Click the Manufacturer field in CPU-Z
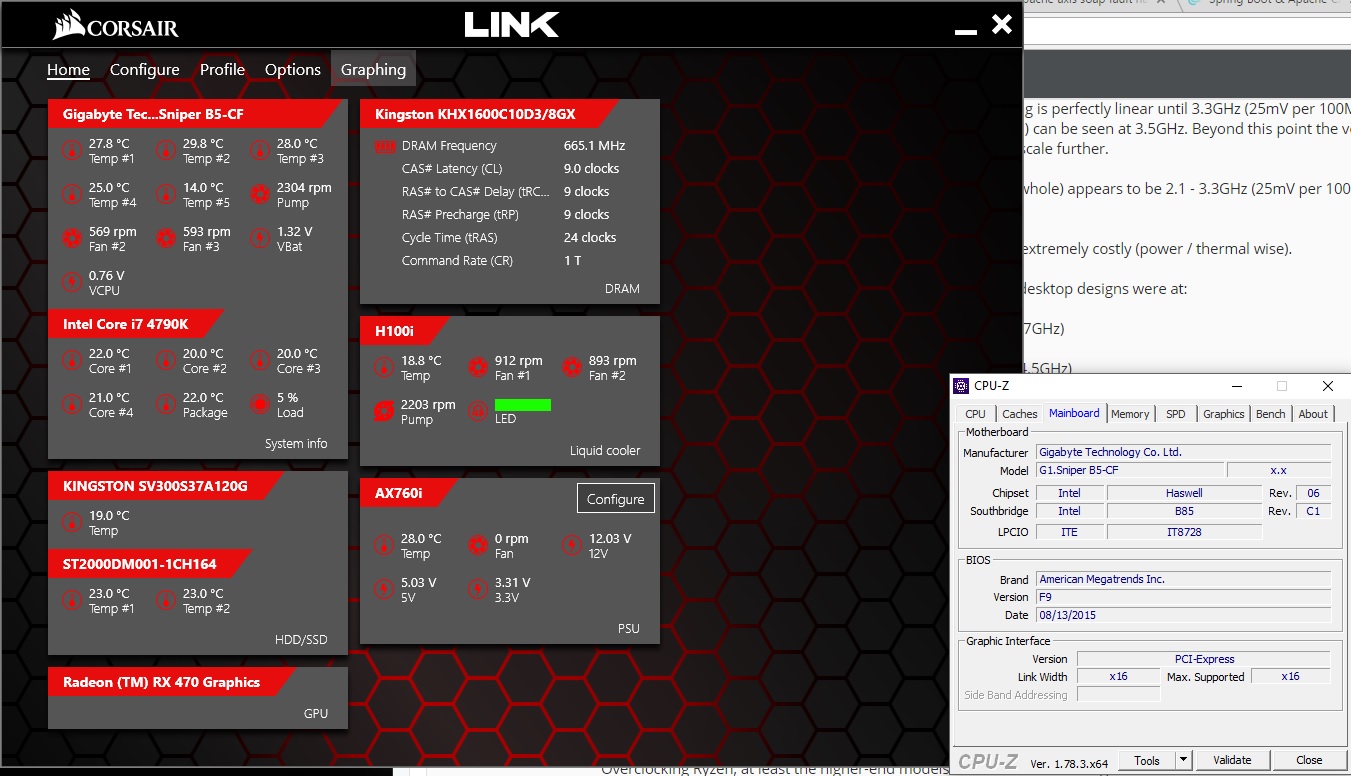 point(1183,452)
